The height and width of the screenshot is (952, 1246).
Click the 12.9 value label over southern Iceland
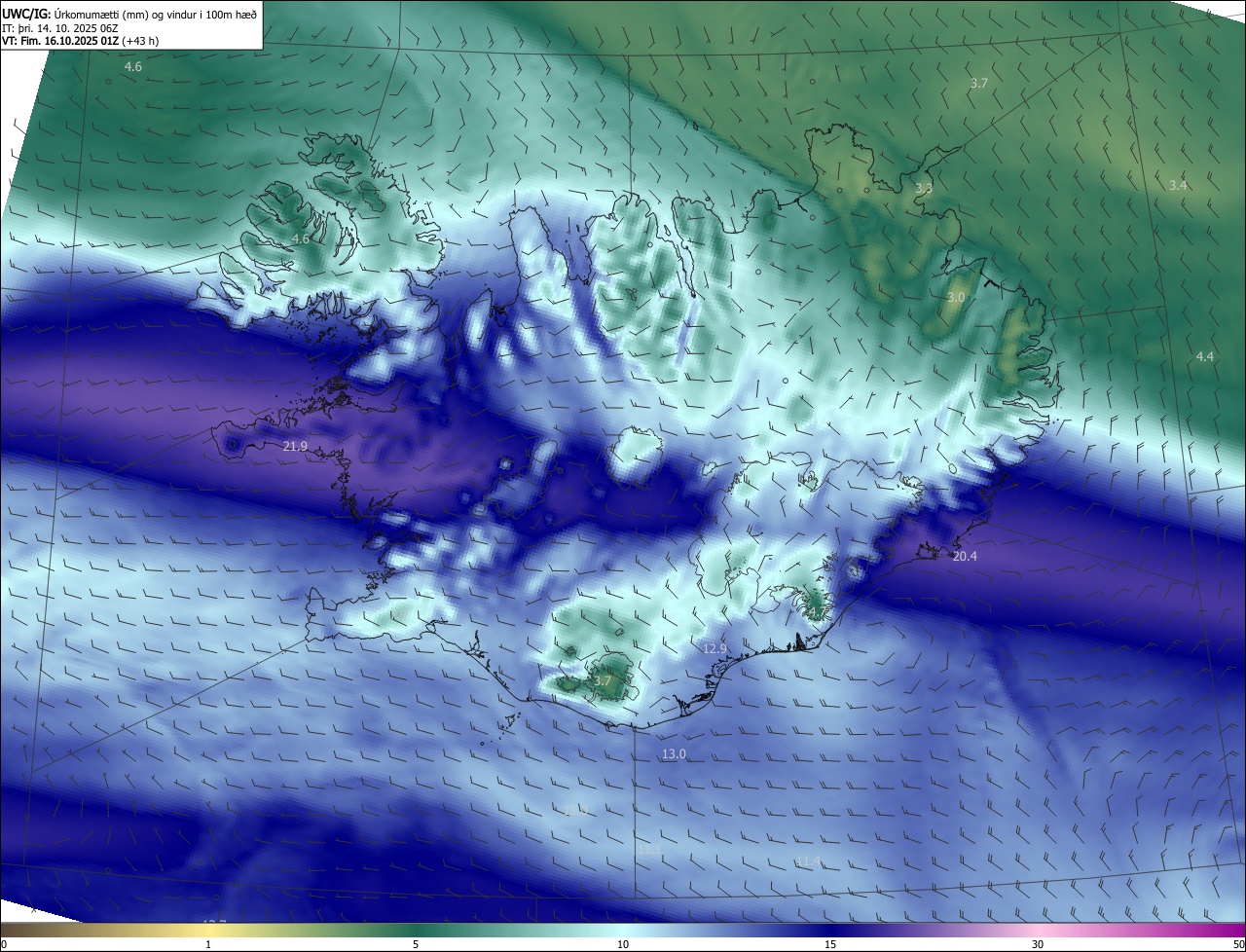715,648
